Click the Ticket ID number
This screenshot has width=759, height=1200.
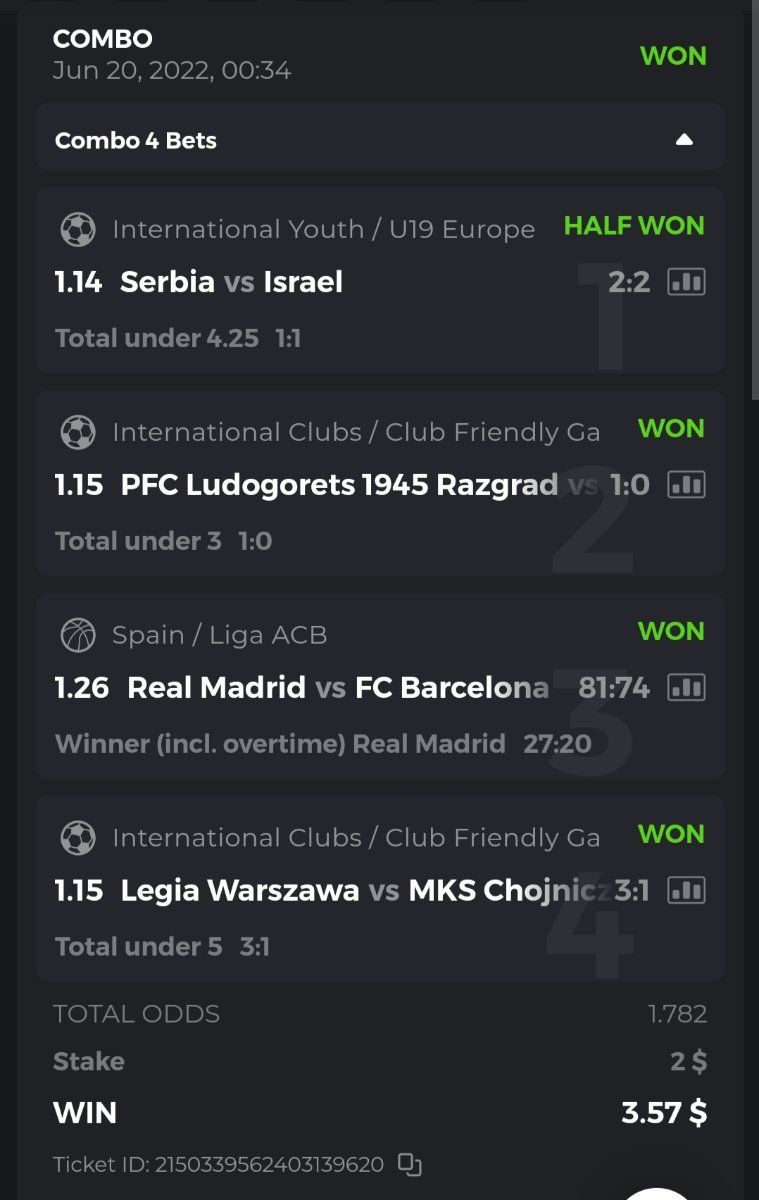(x=268, y=1164)
